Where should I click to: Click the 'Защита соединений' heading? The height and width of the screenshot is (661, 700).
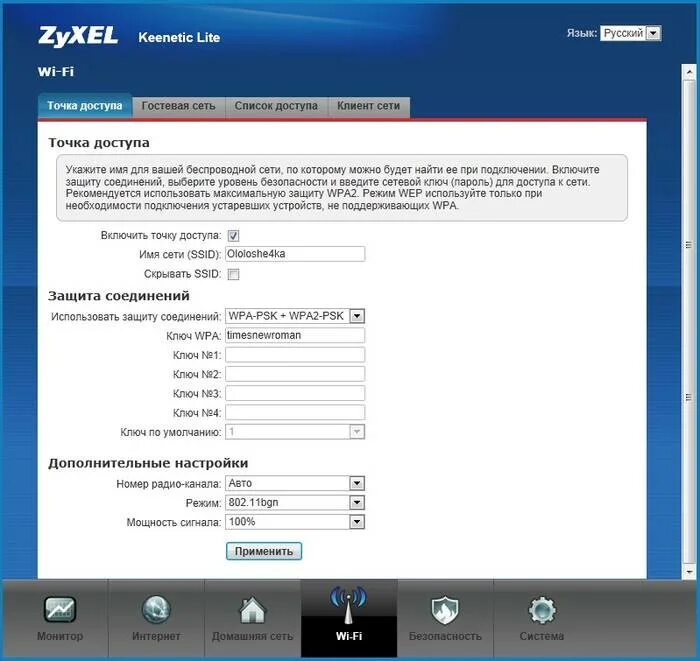pos(119,296)
